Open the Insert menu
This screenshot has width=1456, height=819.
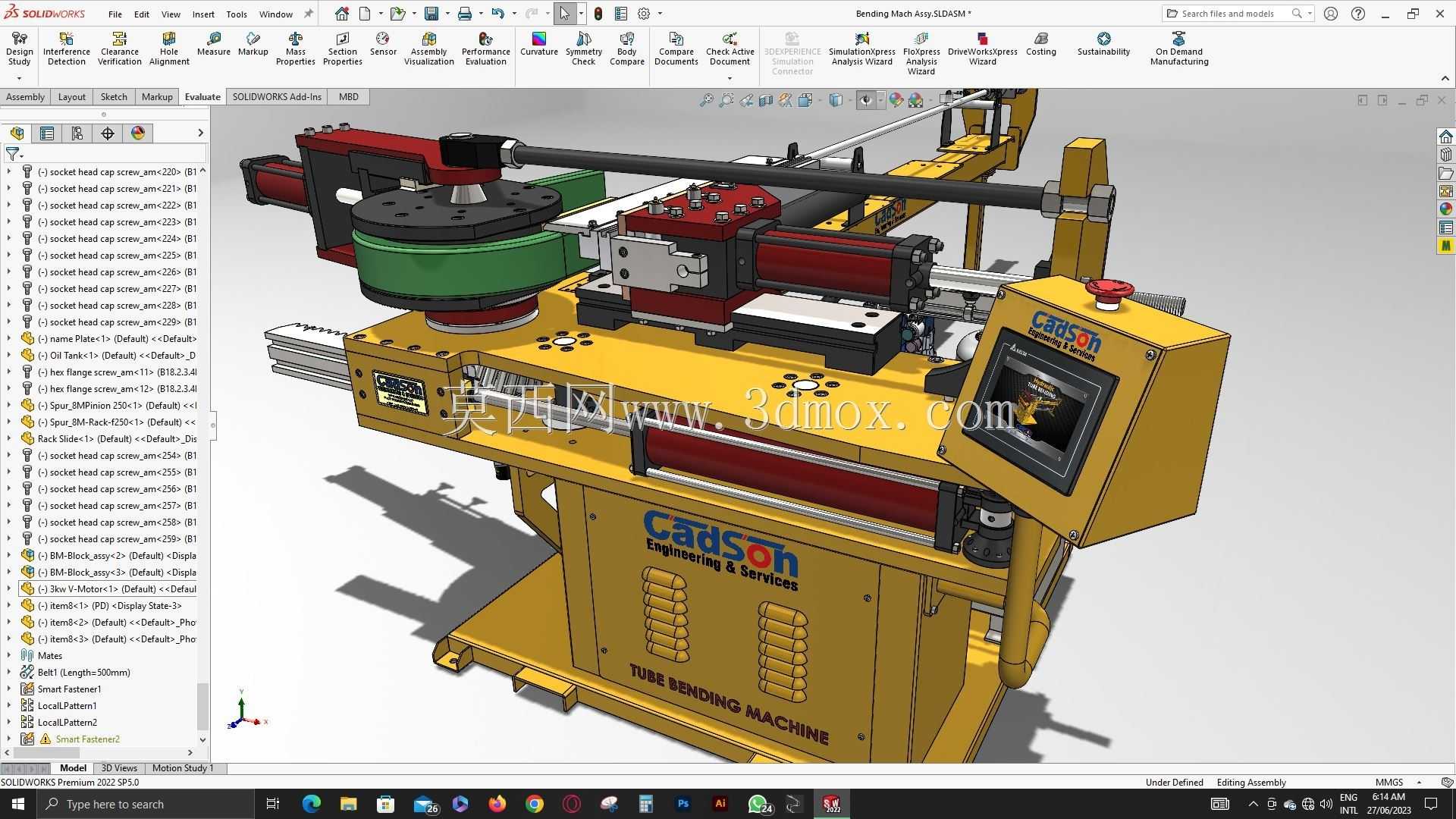click(203, 14)
